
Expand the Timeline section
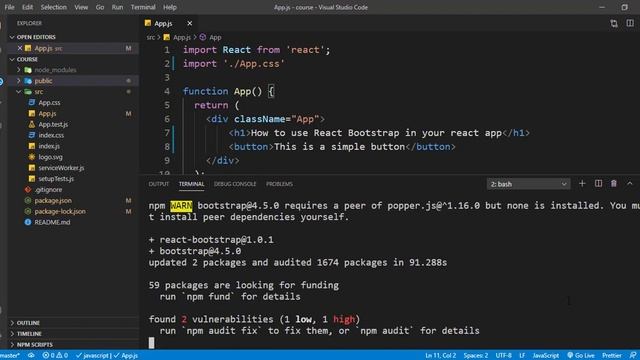[29, 334]
